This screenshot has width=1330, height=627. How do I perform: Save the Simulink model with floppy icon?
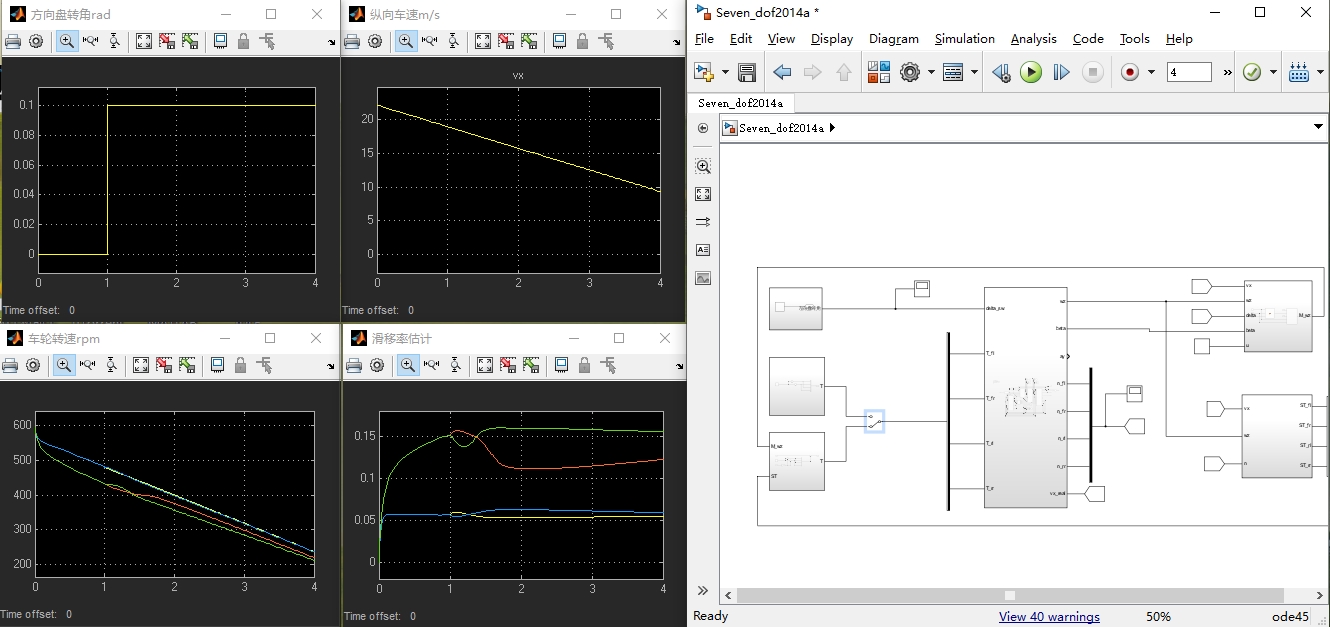747,72
